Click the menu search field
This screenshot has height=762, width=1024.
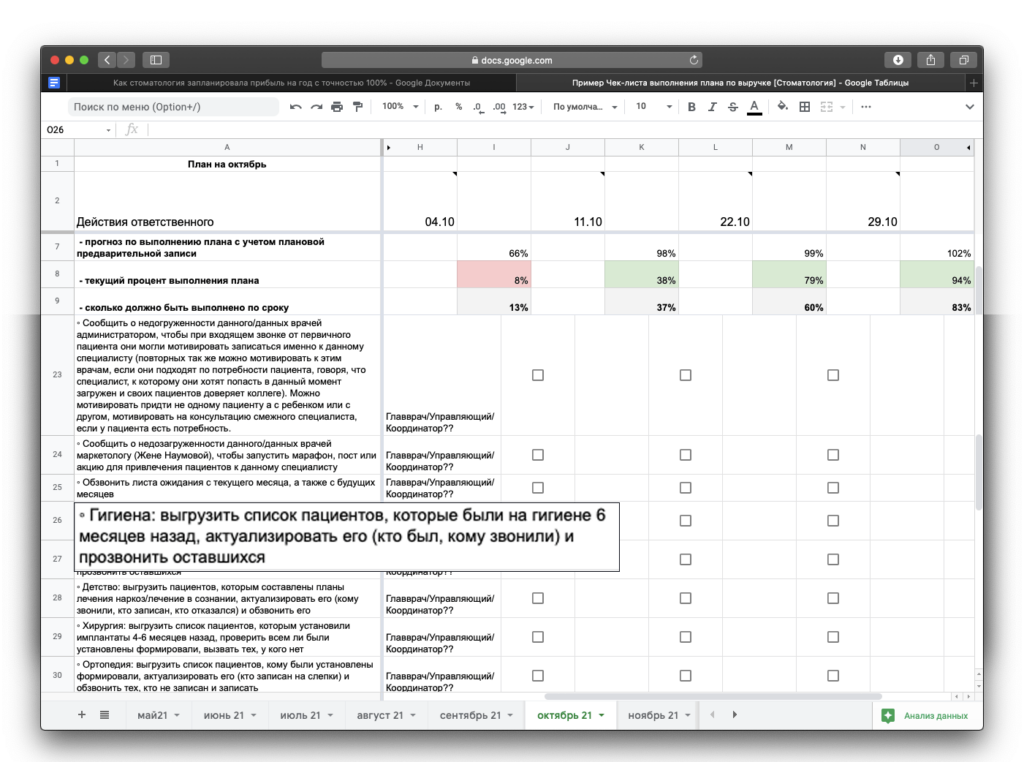170,107
